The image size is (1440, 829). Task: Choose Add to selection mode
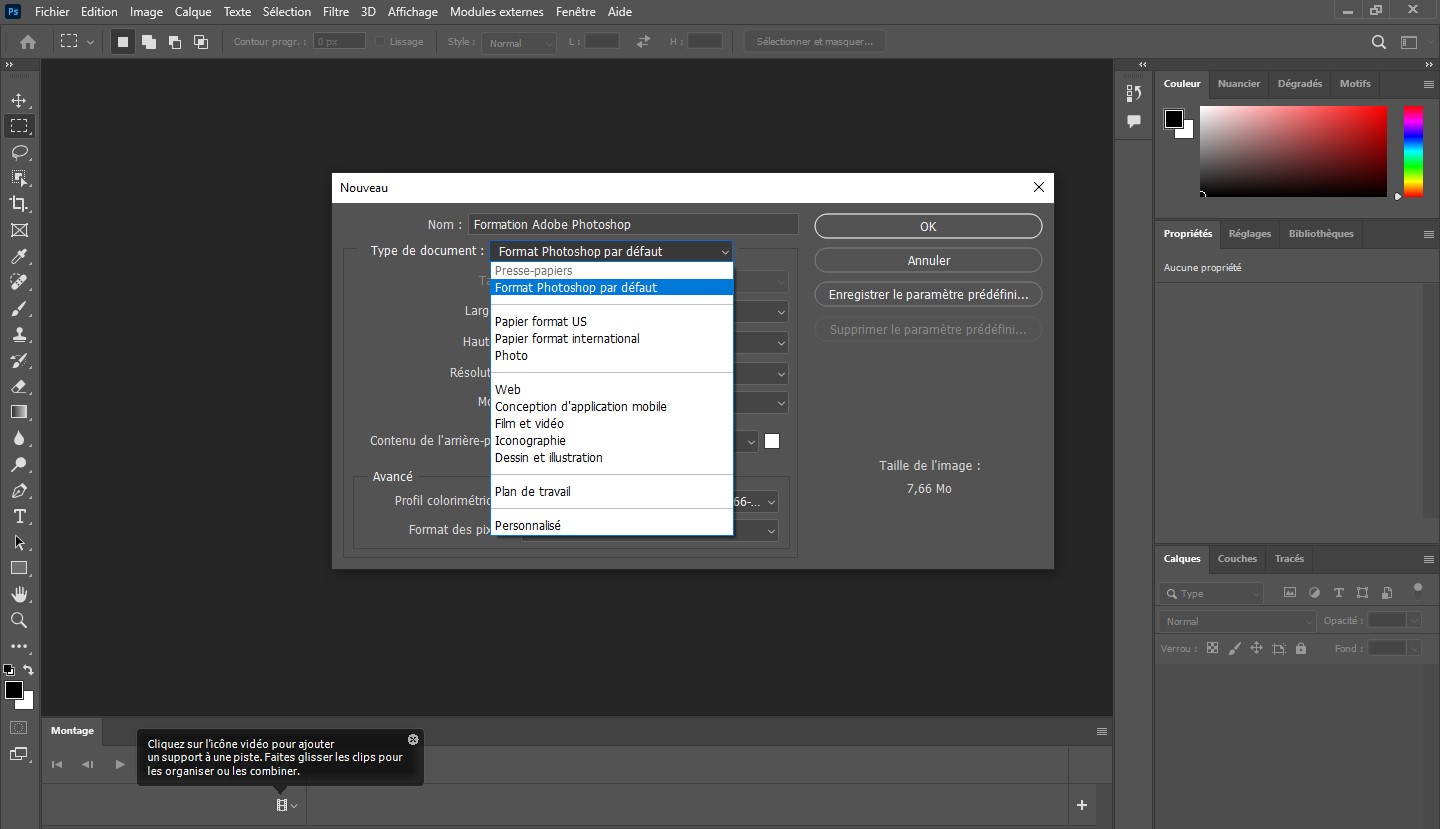[148, 42]
